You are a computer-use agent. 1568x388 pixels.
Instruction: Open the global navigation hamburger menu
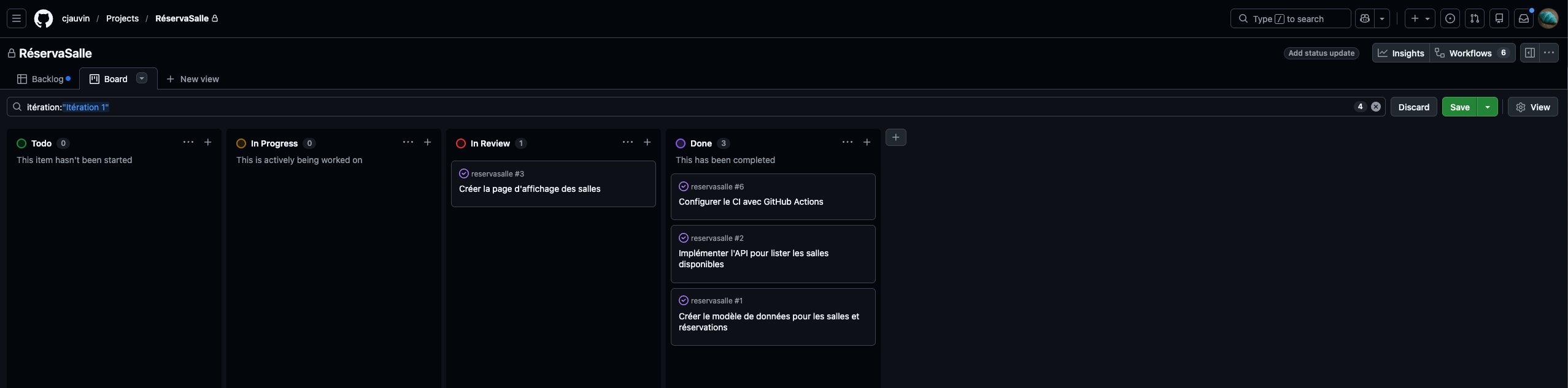[17, 18]
